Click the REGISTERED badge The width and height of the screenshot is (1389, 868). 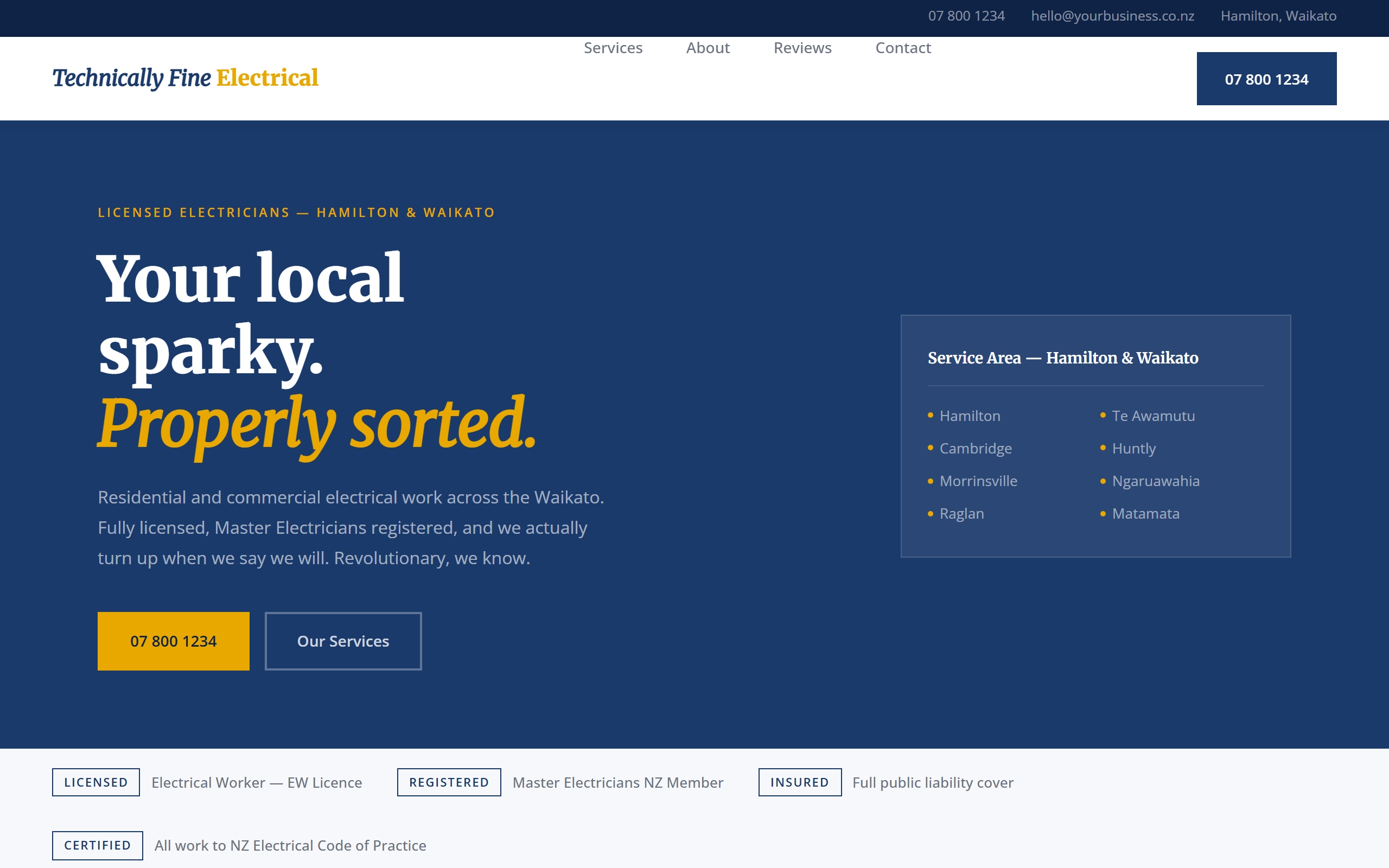point(449,782)
